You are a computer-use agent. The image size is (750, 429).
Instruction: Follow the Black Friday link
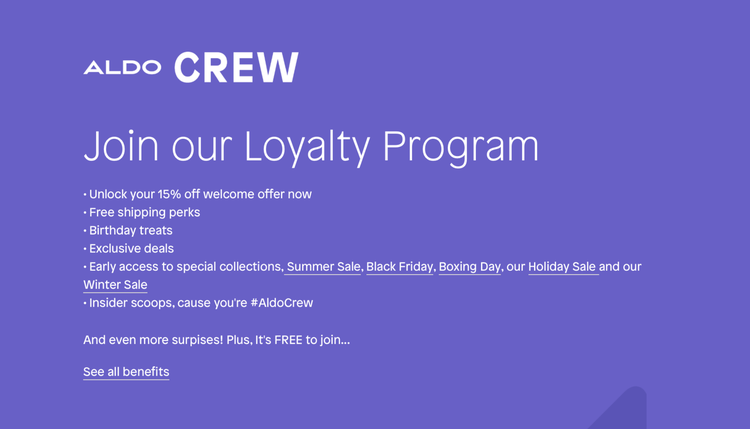pos(399,267)
